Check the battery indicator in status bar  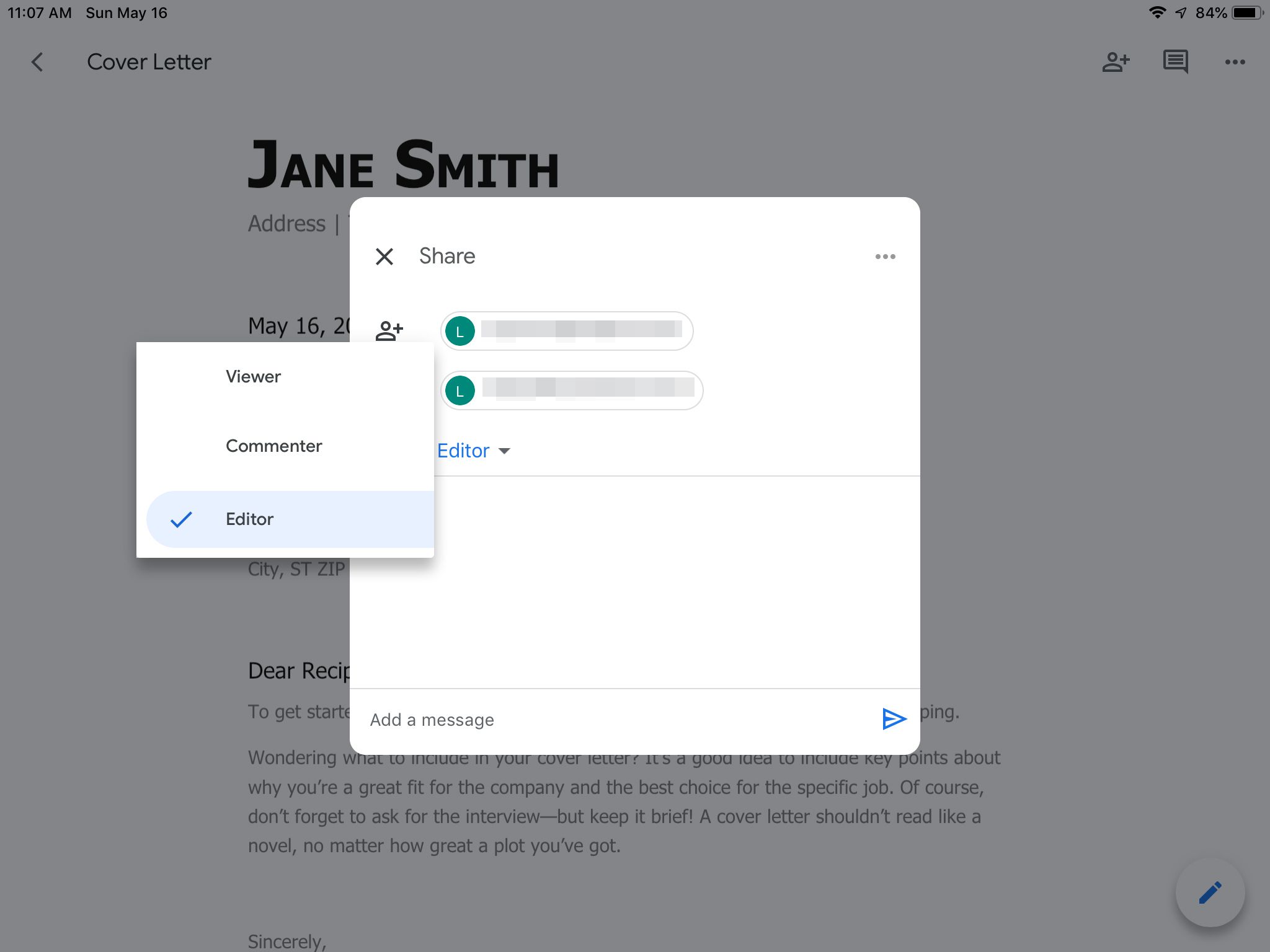click(x=1247, y=13)
